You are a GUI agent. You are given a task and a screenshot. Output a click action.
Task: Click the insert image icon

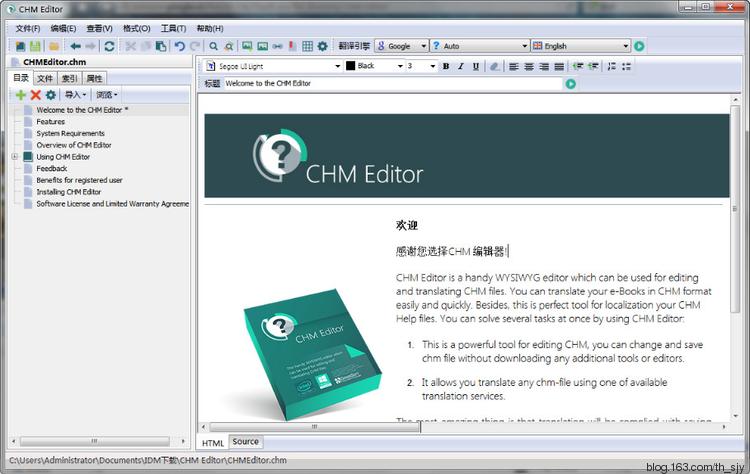pyautogui.click(x=247, y=46)
